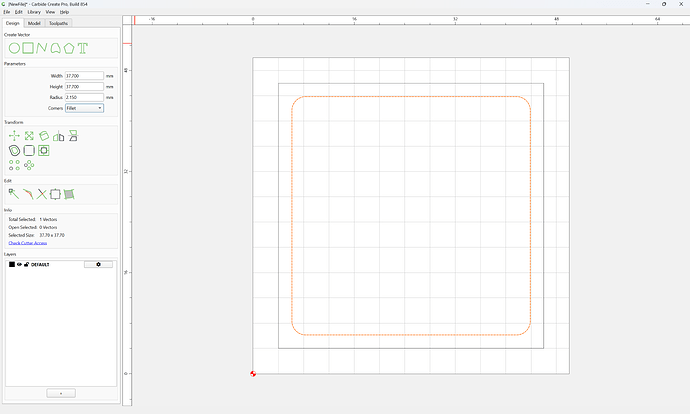Open DEFAULT layer settings gear button

coord(98,264)
